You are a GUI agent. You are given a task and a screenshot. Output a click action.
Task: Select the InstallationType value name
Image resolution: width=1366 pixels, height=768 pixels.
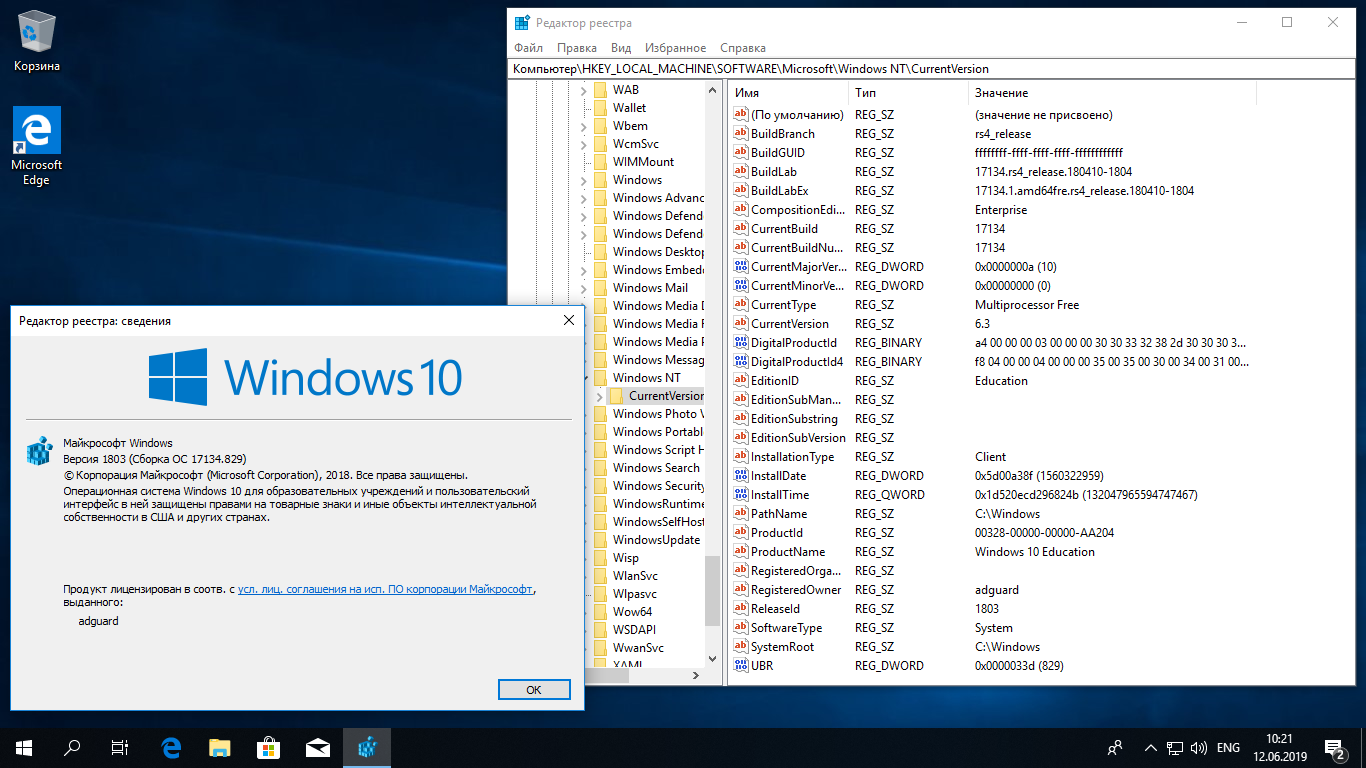(x=792, y=456)
